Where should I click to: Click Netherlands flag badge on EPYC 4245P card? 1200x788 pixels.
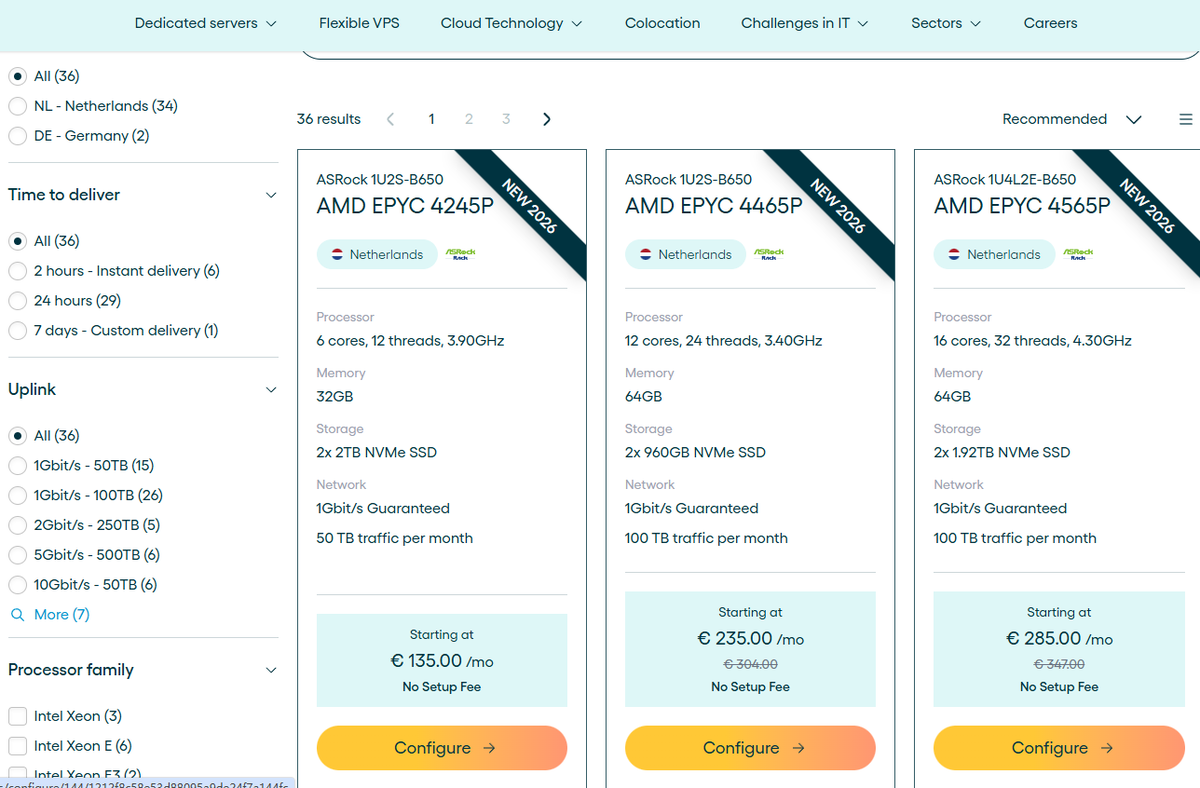(x=377, y=254)
